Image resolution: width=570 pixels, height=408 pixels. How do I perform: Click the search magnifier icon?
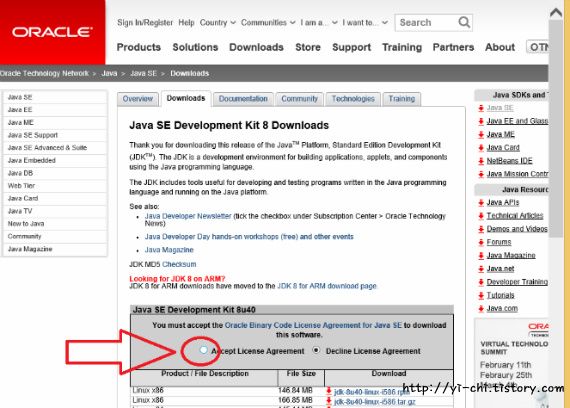pos(464,23)
